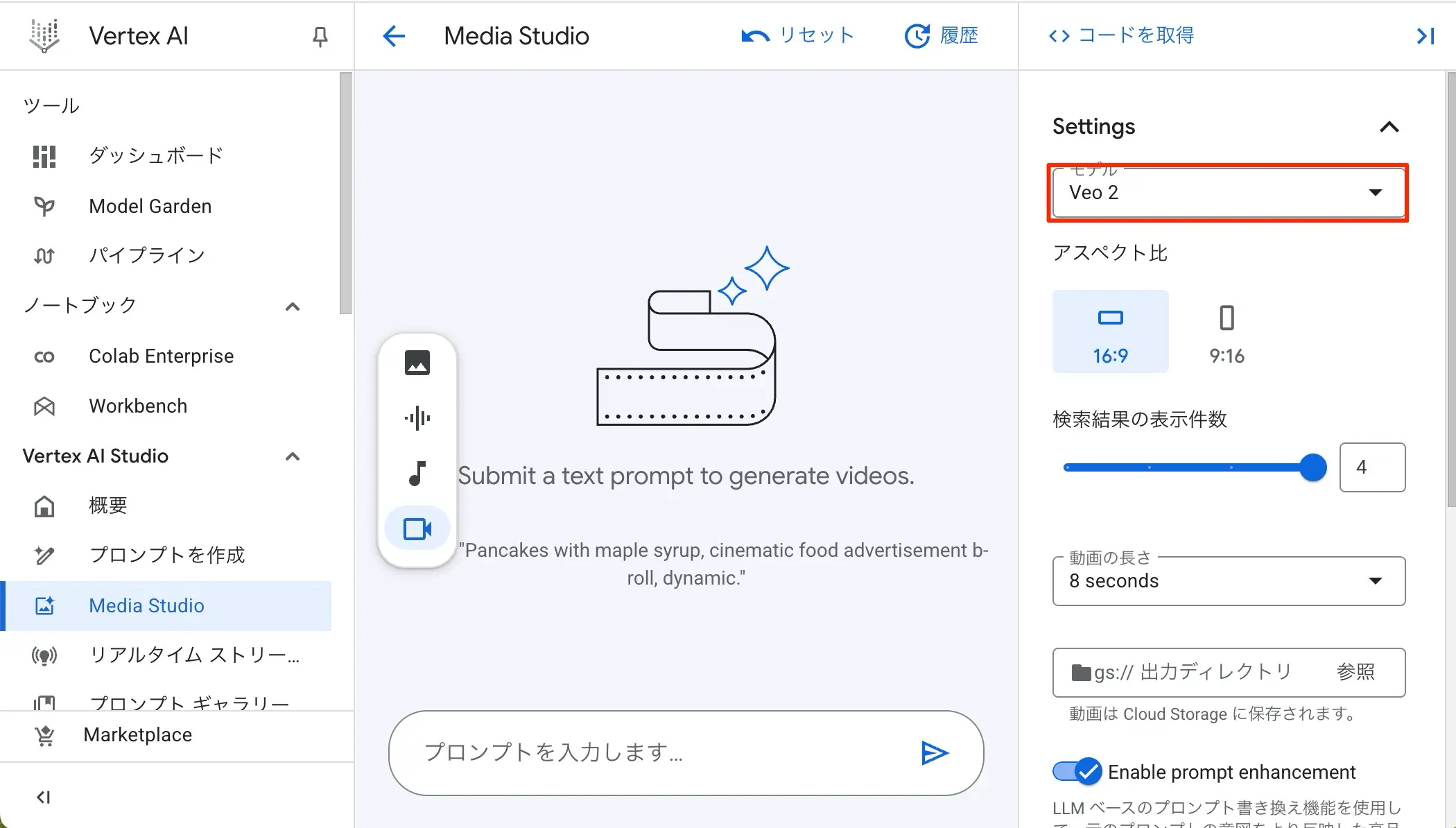
Task: Click the folder icon in output directory
Action: pos(1081,673)
